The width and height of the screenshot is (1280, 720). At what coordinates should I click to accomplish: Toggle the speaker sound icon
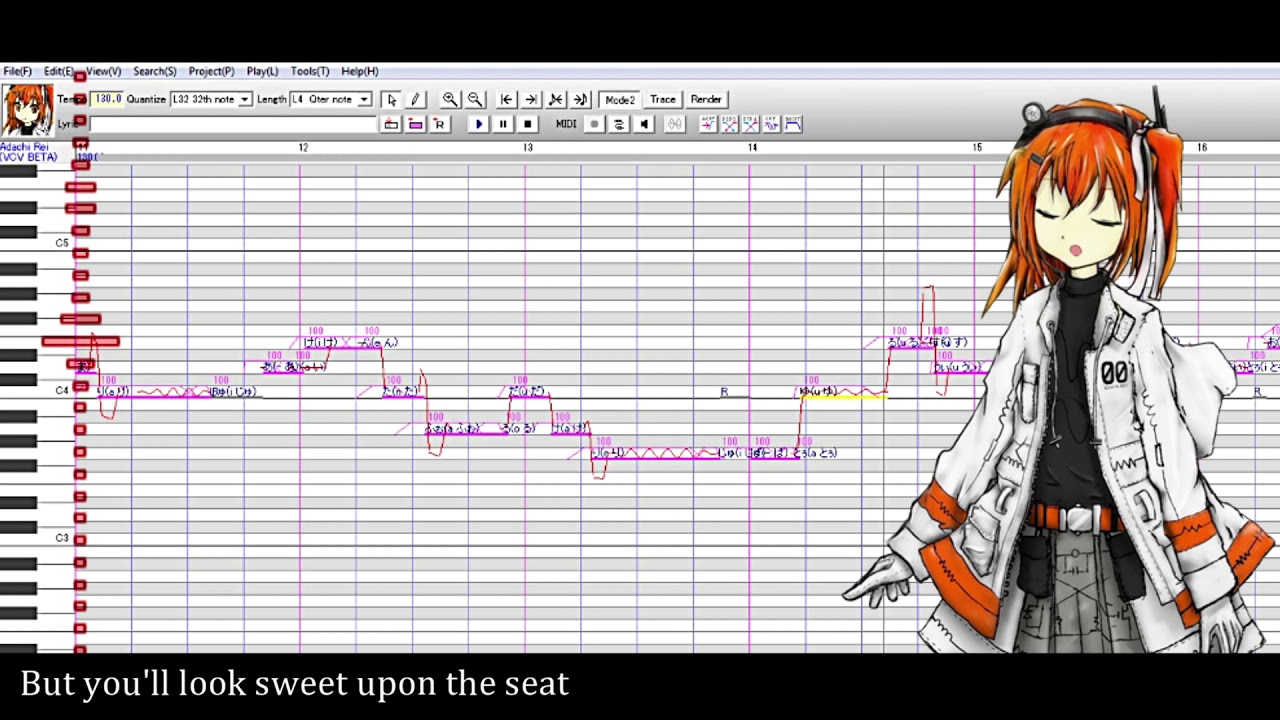pos(644,124)
